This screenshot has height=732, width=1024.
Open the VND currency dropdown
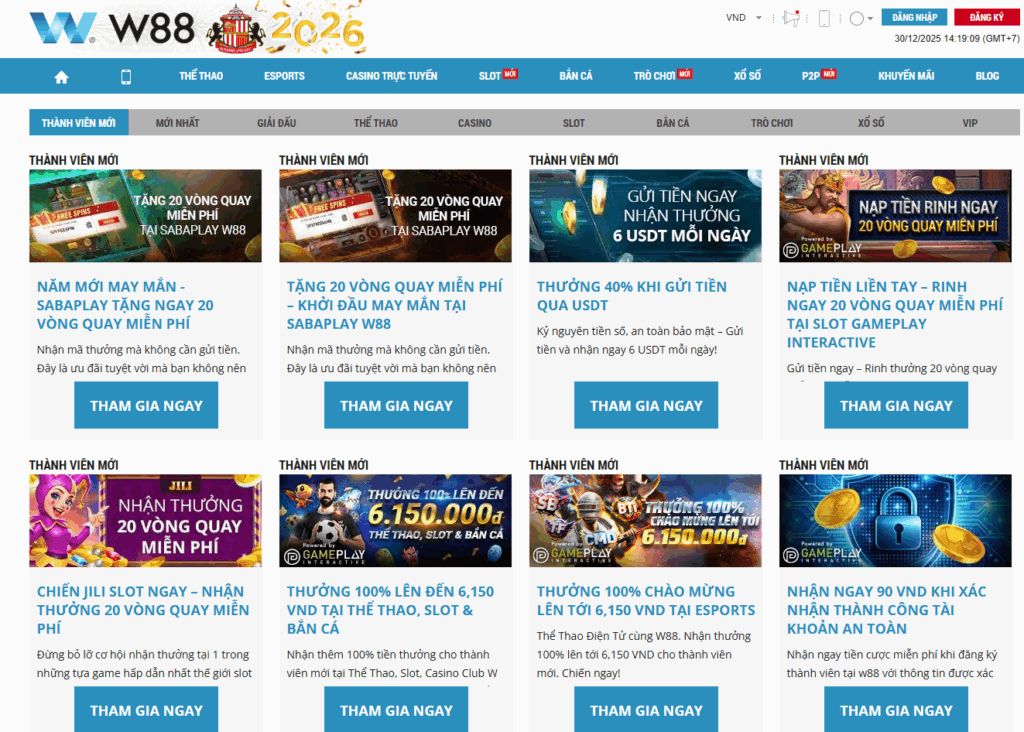(x=743, y=18)
